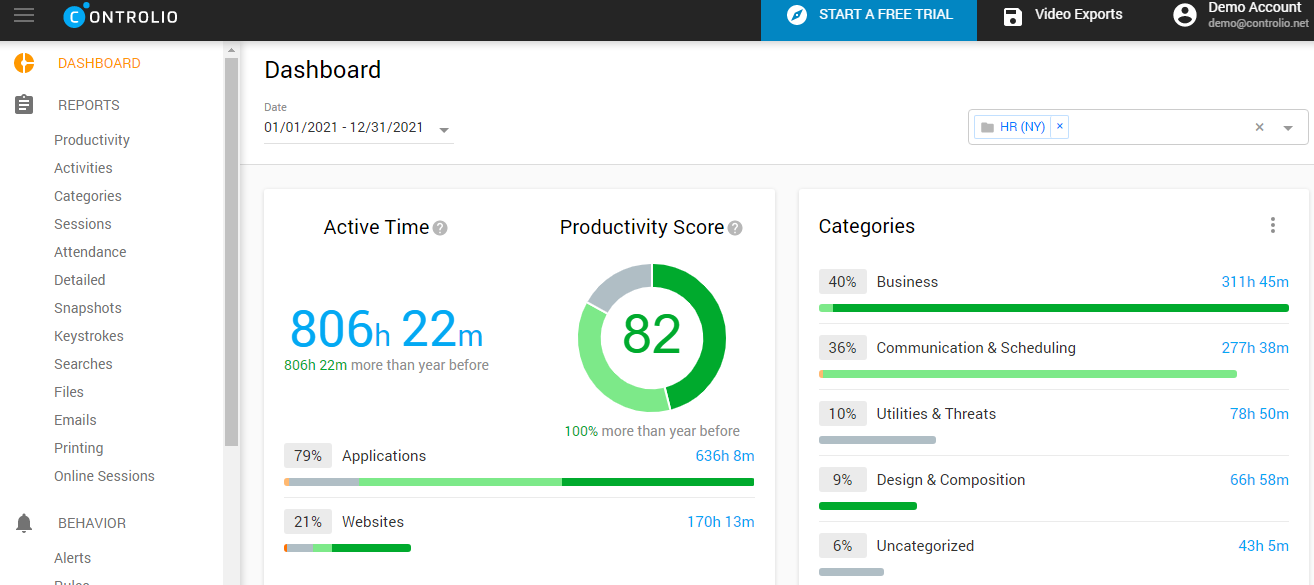The height and width of the screenshot is (585, 1314).
Task: Click the sidebar vertical scrollbar
Action: click(232, 250)
